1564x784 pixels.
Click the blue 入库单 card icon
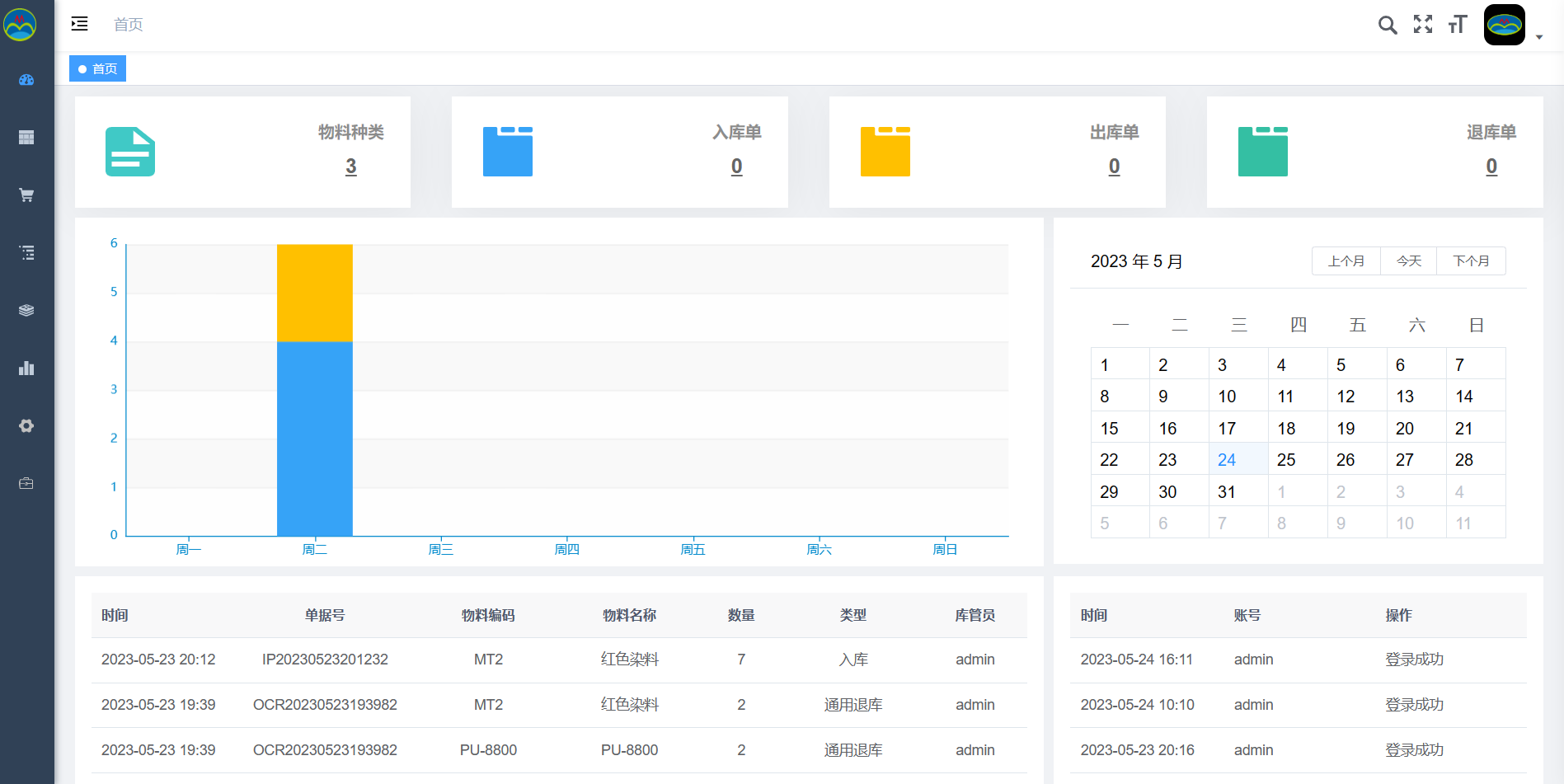tap(508, 152)
